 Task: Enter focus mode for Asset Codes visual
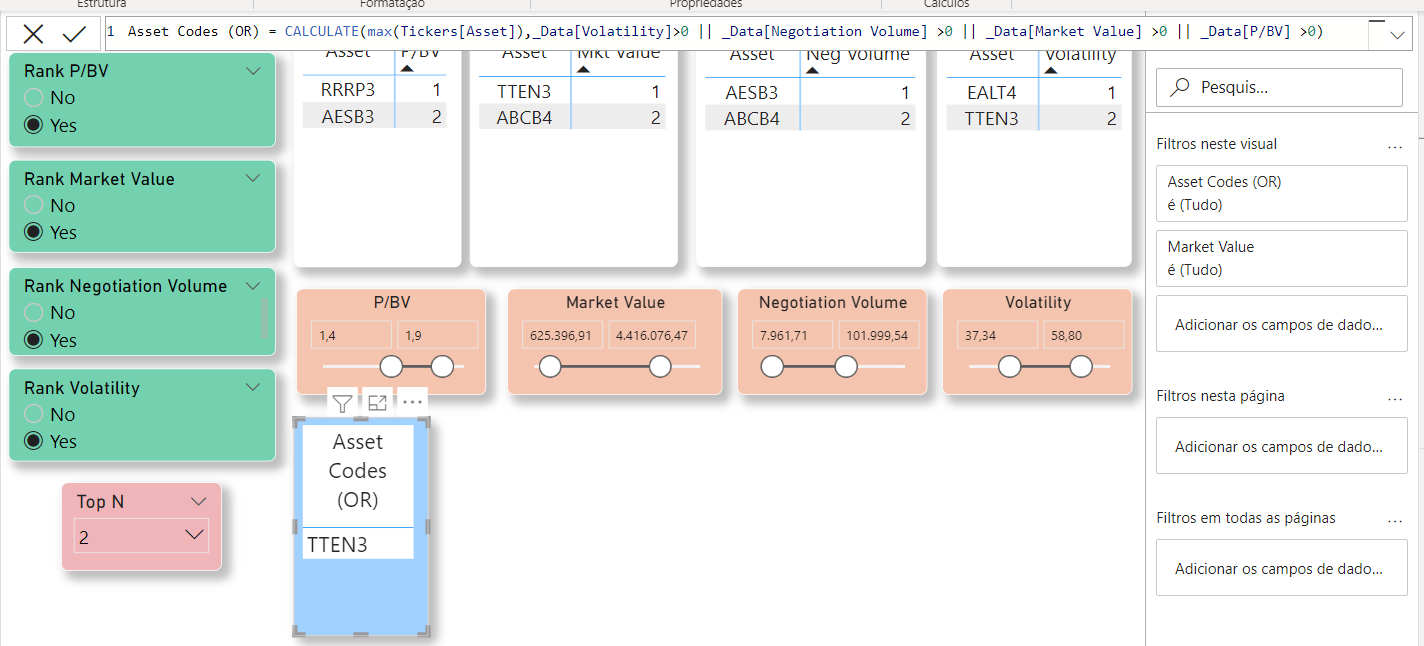point(377,403)
